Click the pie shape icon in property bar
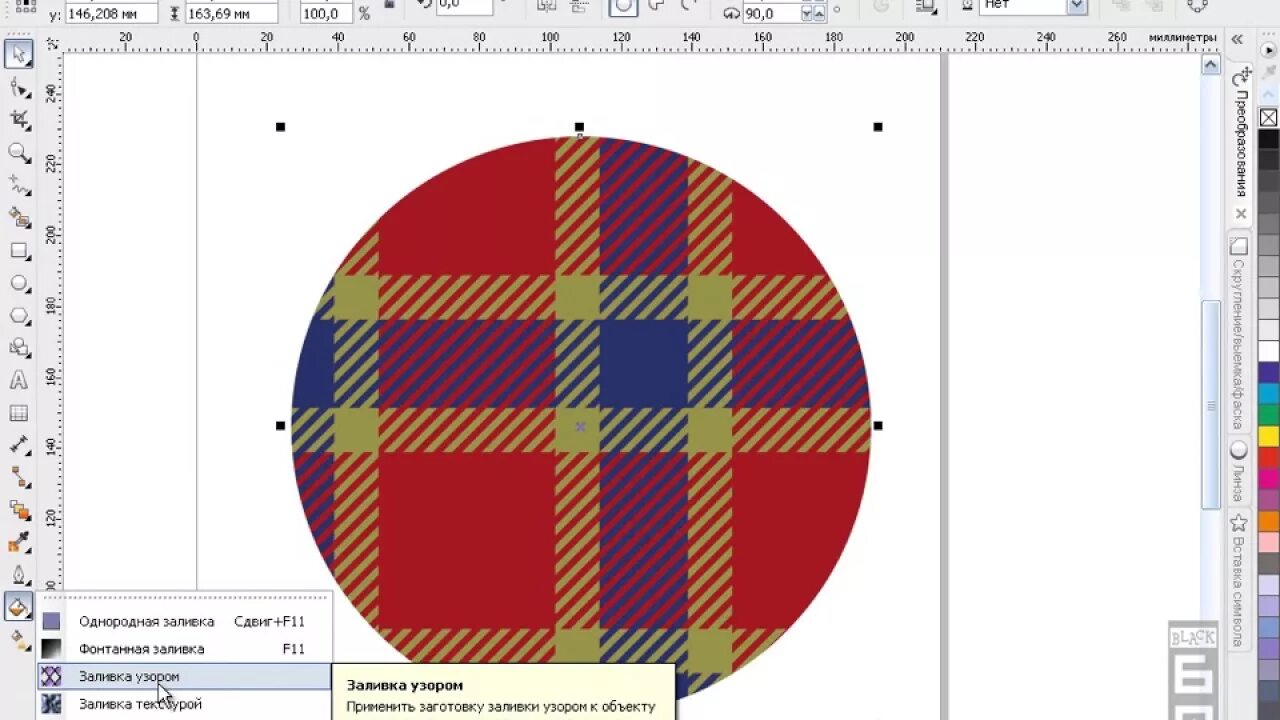1280x720 pixels. (654, 6)
